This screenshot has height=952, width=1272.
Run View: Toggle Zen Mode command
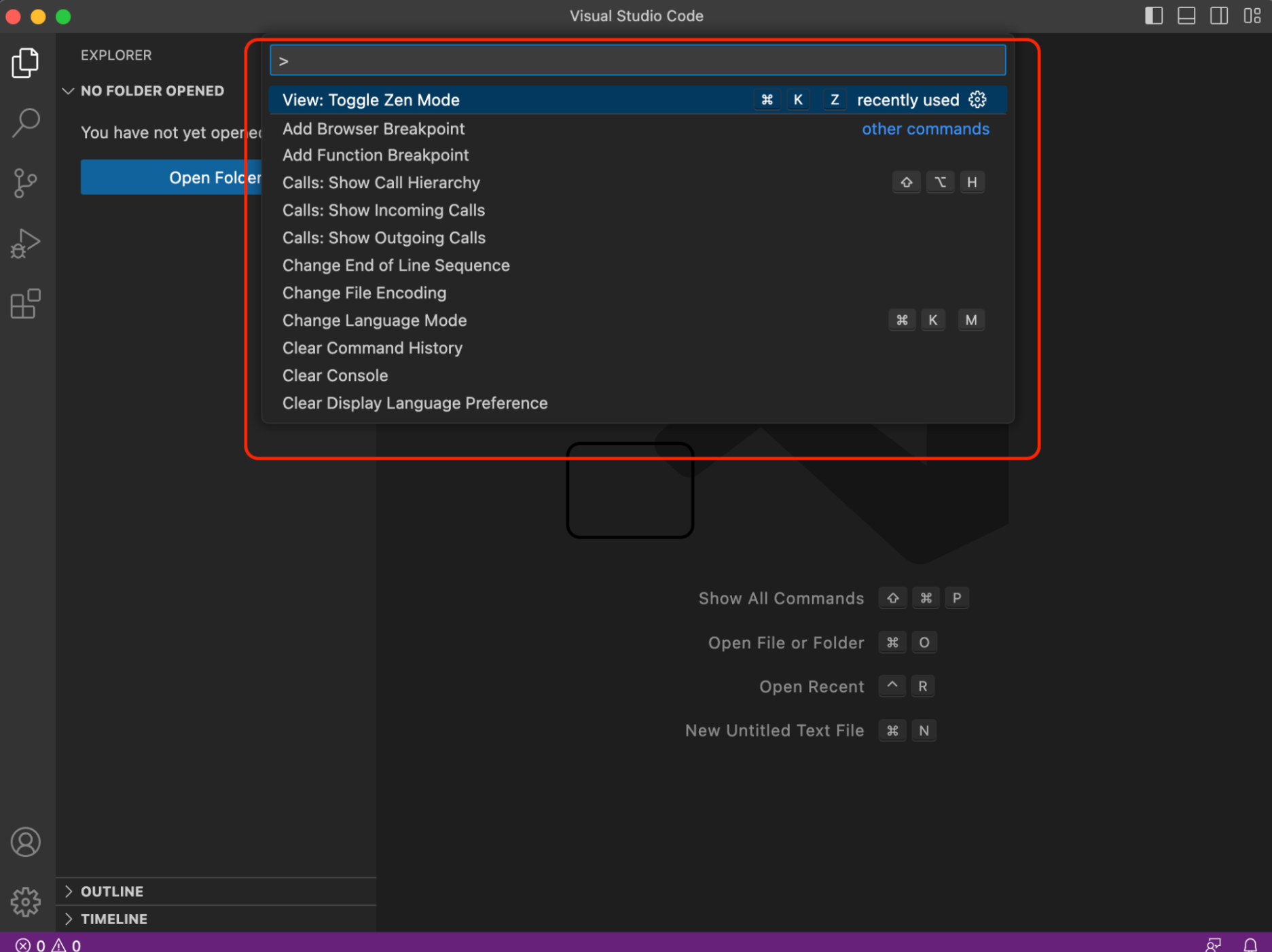(638, 100)
